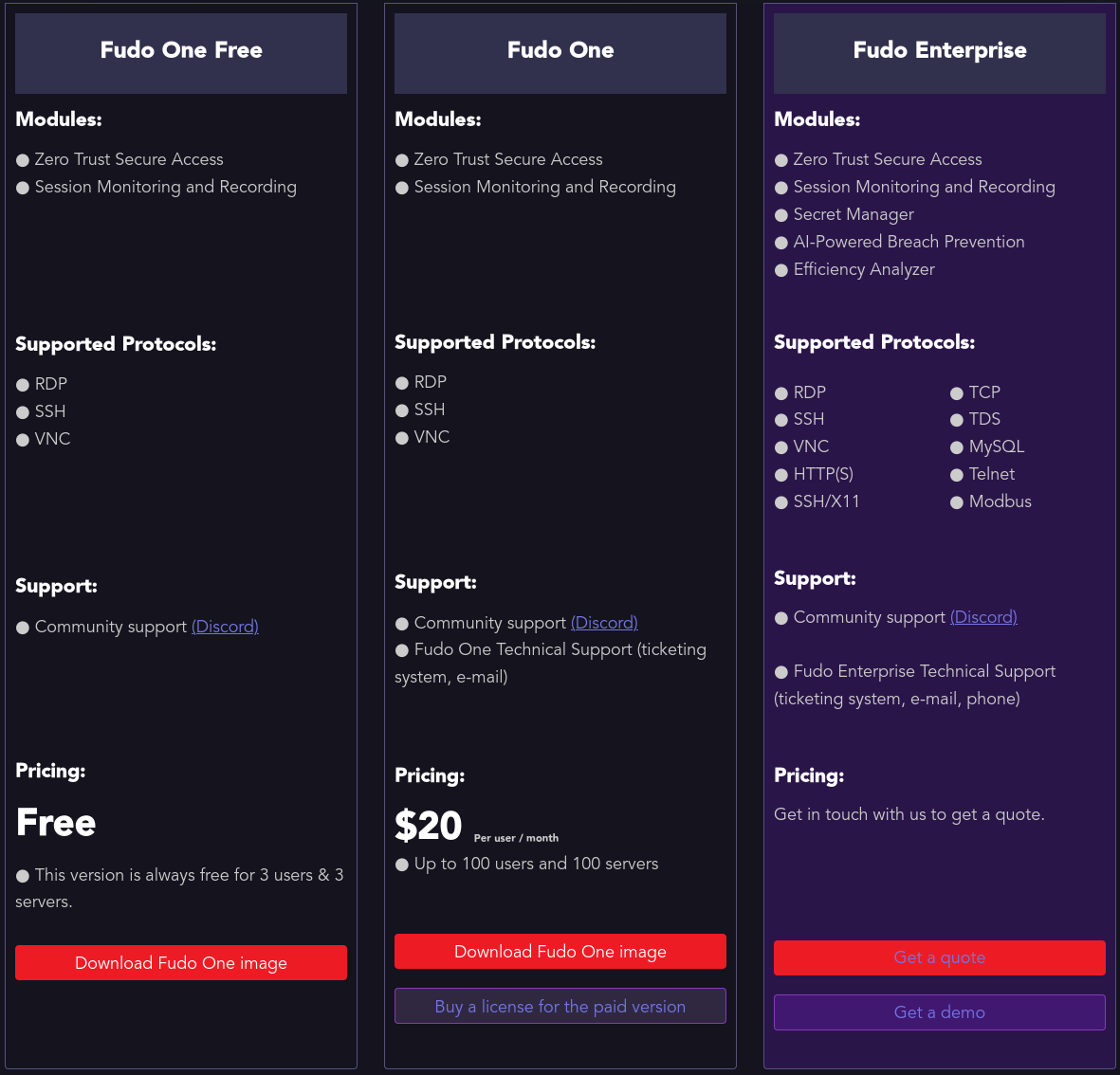Image resolution: width=1120 pixels, height=1075 pixels.
Task: Buy a license for the paid version
Action: coord(560,1007)
